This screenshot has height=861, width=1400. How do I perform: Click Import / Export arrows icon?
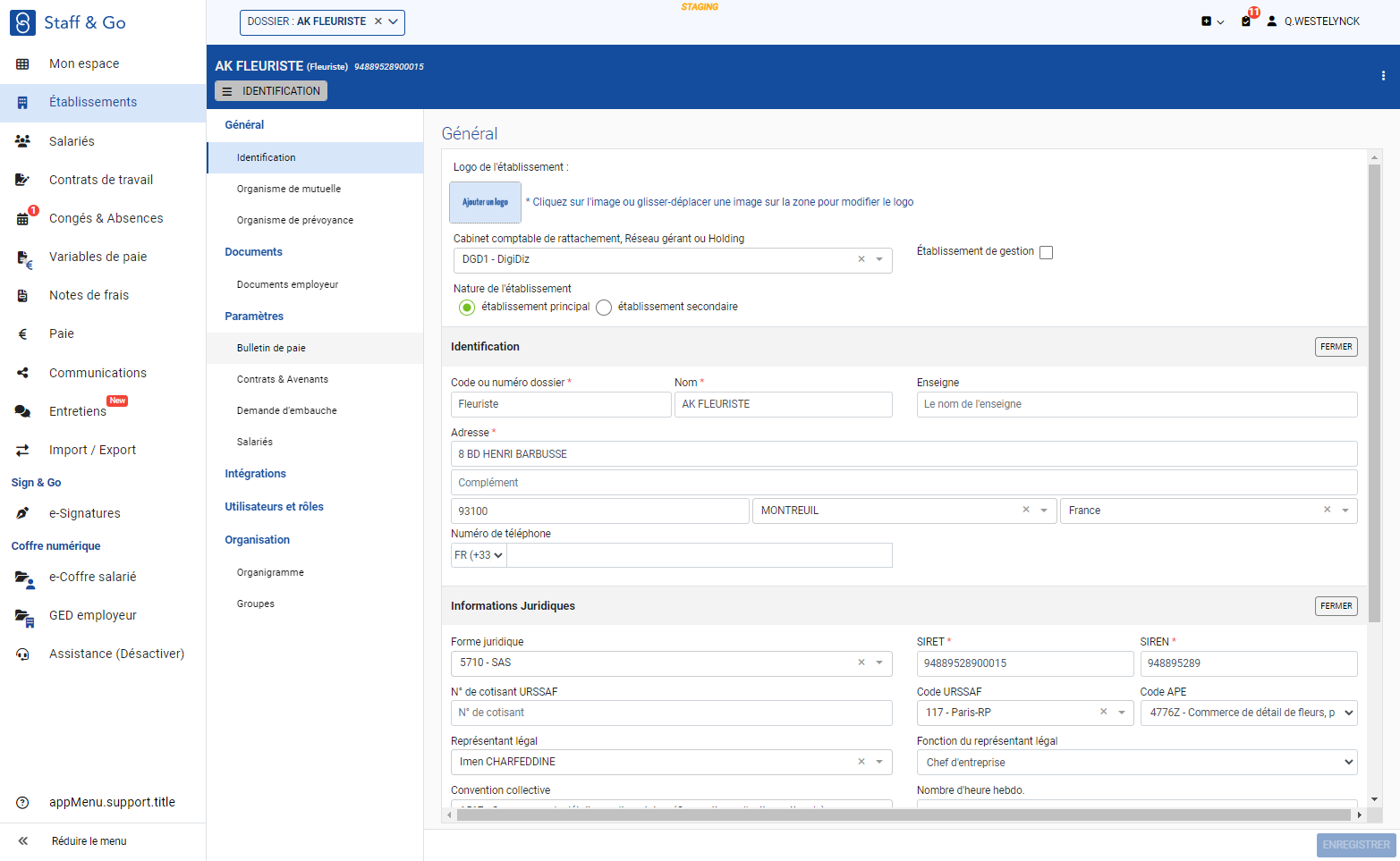[22, 451]
